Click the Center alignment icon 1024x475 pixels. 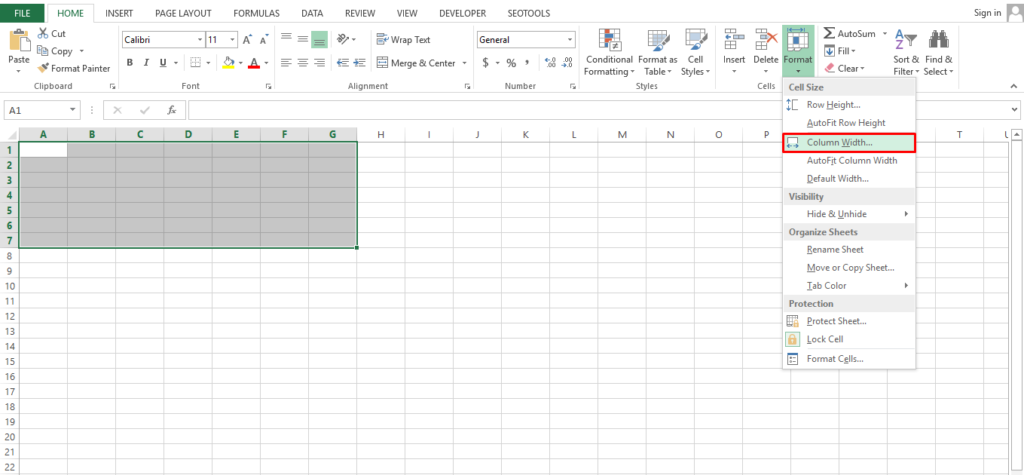click(x=302, y=63)
